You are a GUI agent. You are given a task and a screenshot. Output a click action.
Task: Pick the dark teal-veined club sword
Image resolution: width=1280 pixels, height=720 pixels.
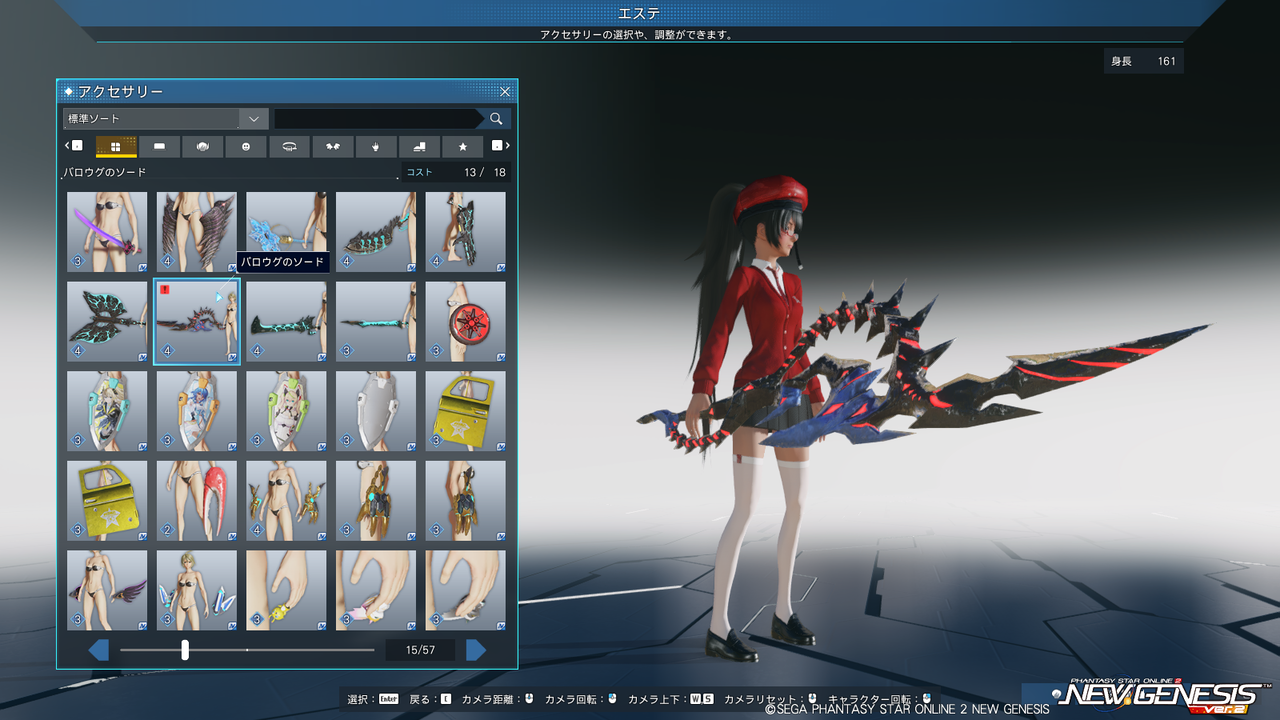tap(286, 322)
